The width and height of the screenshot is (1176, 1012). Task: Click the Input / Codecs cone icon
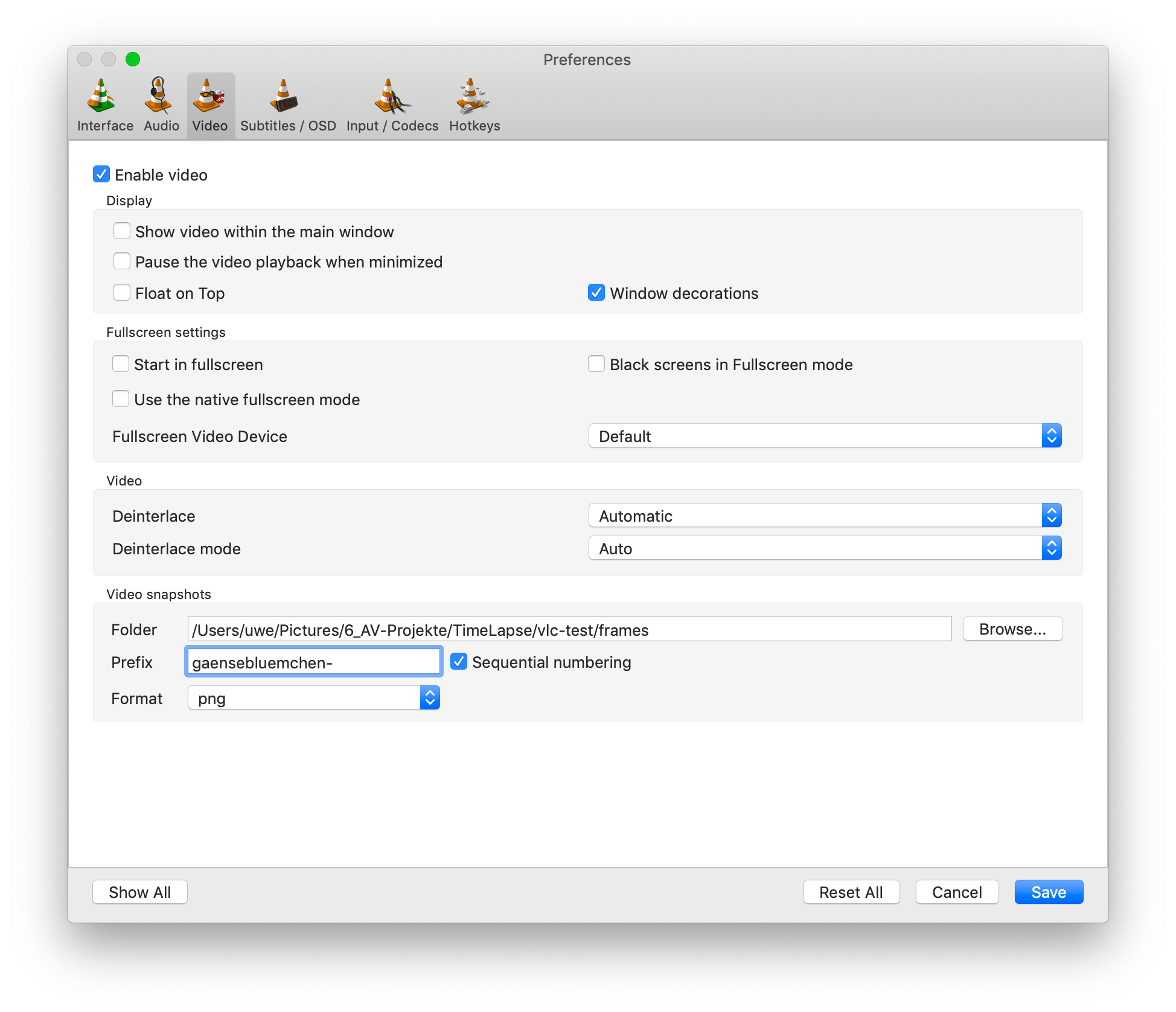coord(391,97)
